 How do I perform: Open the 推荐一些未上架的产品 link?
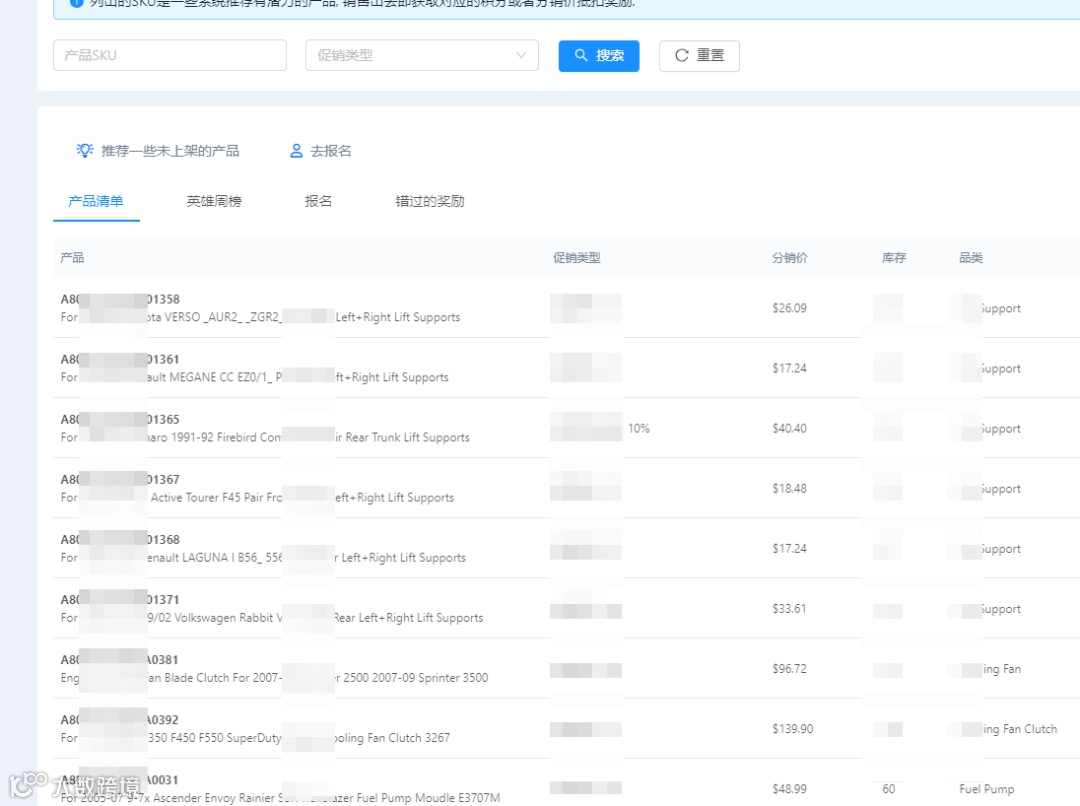pos(170,151)
